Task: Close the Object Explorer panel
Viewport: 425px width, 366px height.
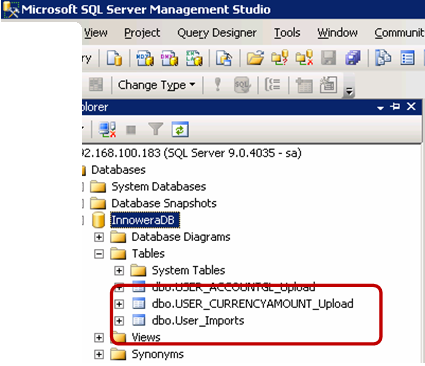Action: pyautogui.click(x=411, y=106)
